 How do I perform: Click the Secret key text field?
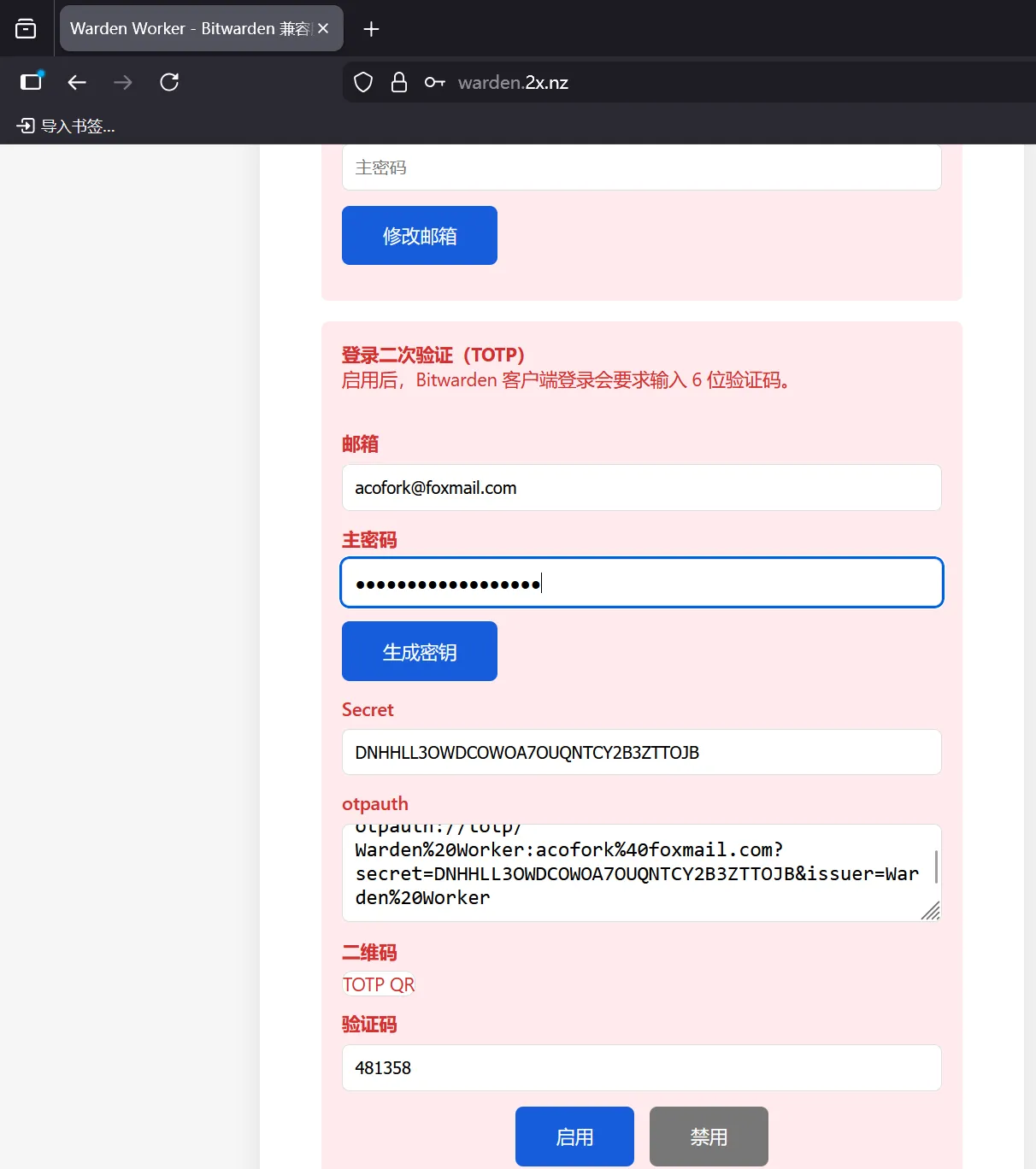point(641,753)
